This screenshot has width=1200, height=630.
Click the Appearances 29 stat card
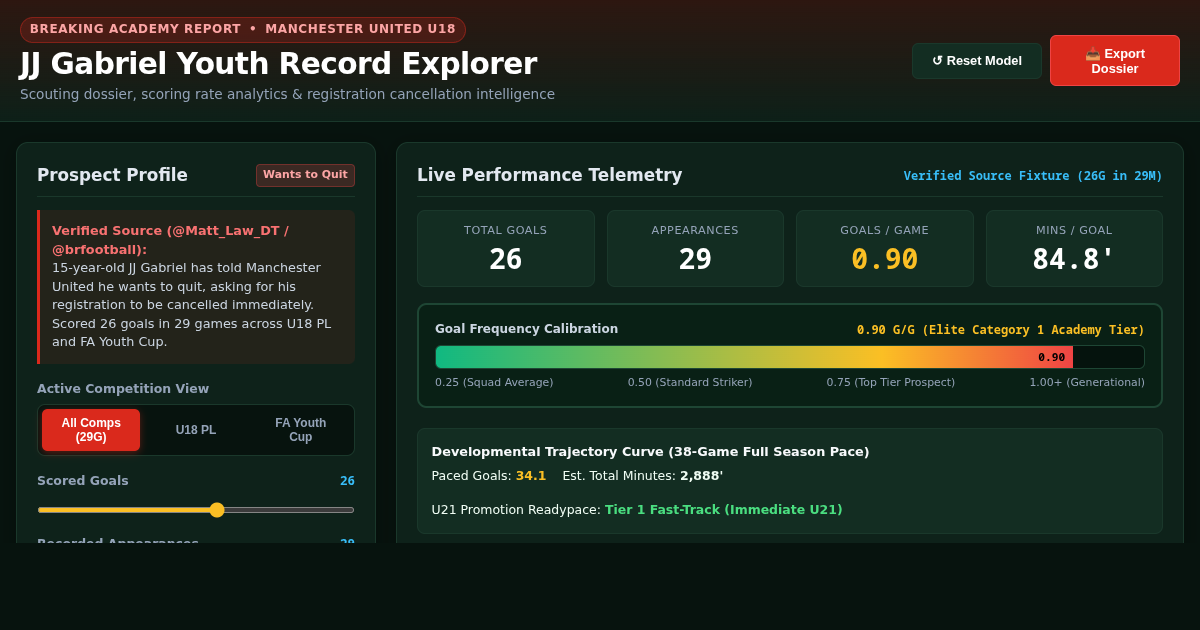tap(695, 248)
